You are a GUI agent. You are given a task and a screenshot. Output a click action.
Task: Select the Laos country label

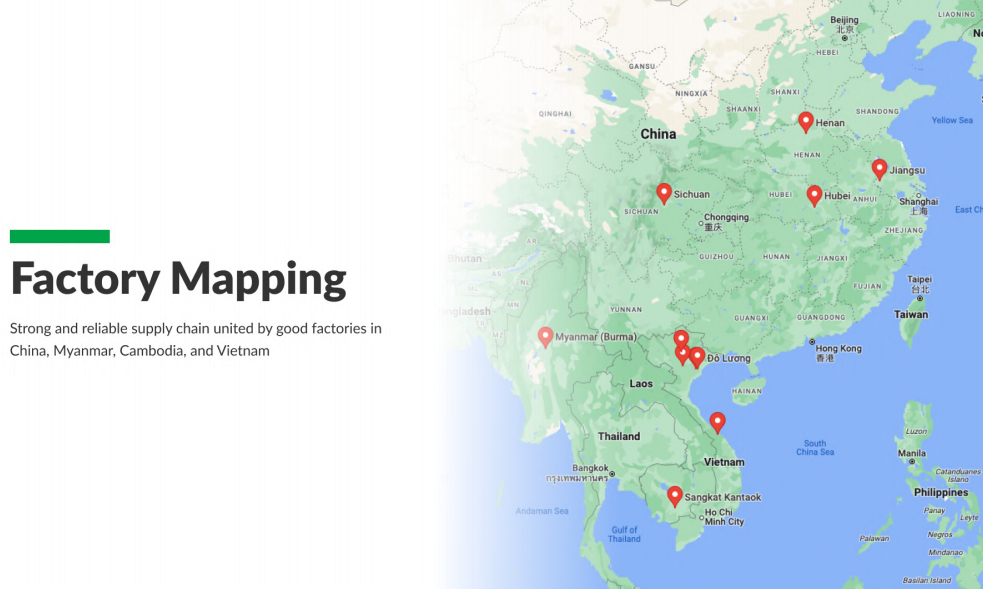point(641,383)
